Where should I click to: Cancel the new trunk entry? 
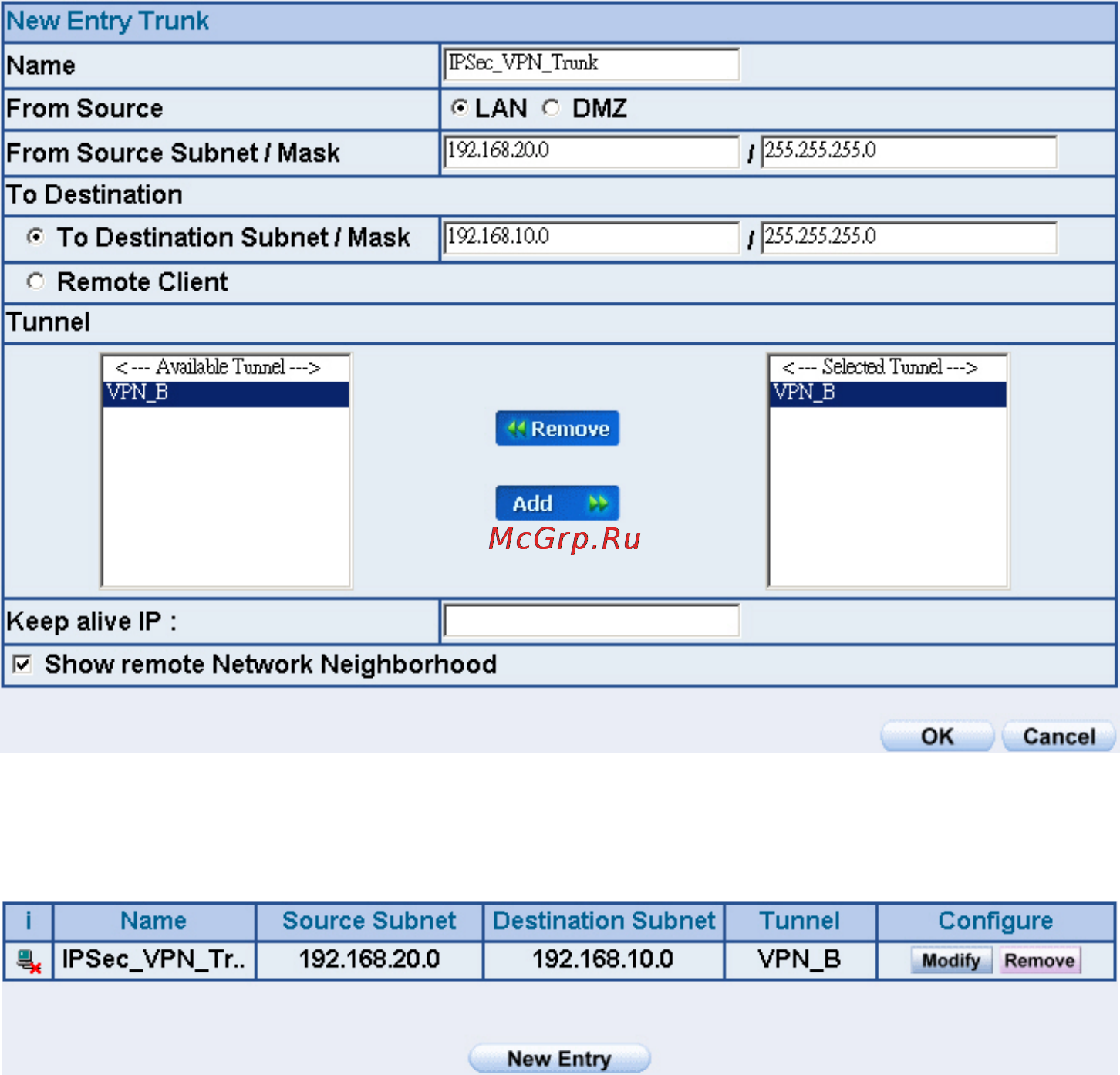pyautogui.click(x=1059, y=736)
